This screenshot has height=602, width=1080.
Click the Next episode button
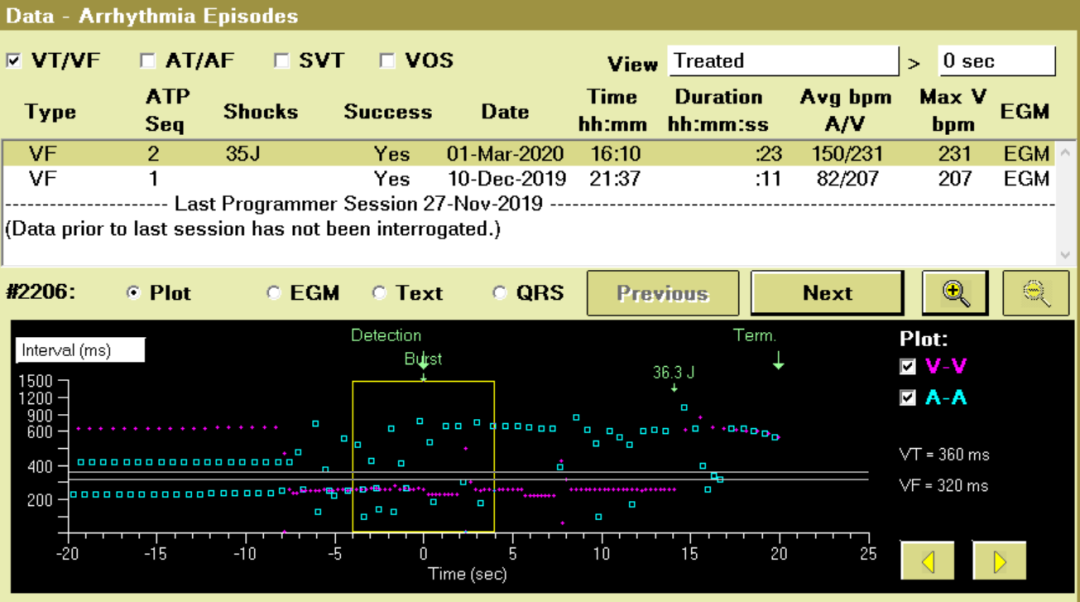(x=827, y=293)
